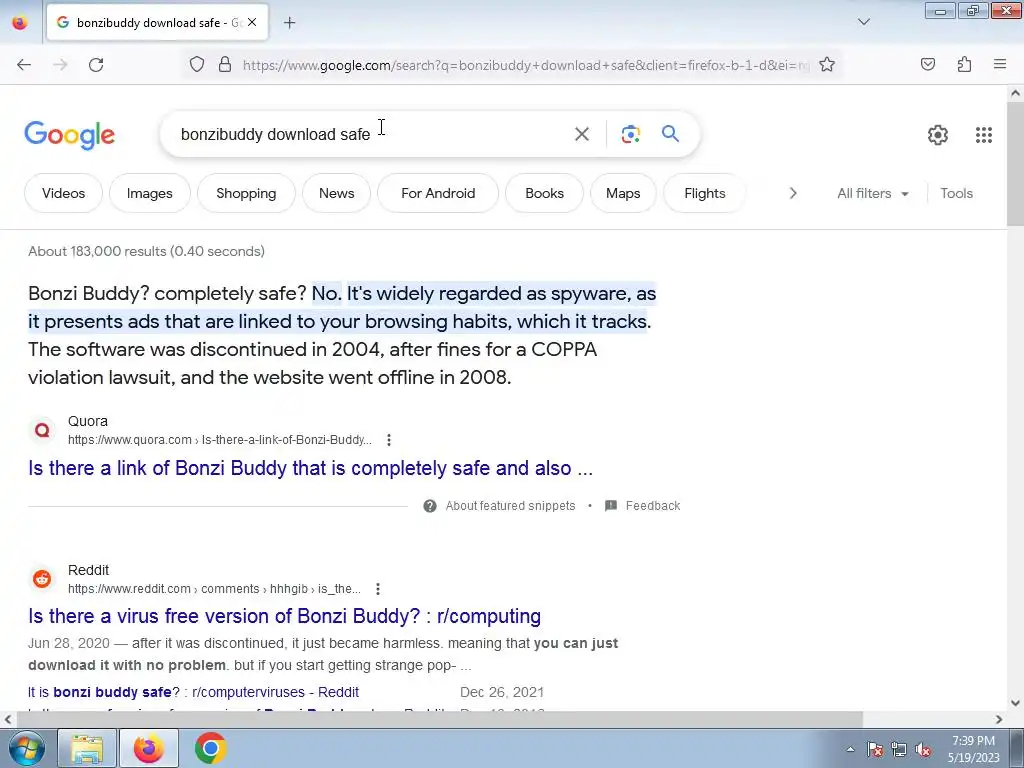Submit search with the magnifier icon
The width and height of the screenshot is (1024, 768).
pos(671,134)
